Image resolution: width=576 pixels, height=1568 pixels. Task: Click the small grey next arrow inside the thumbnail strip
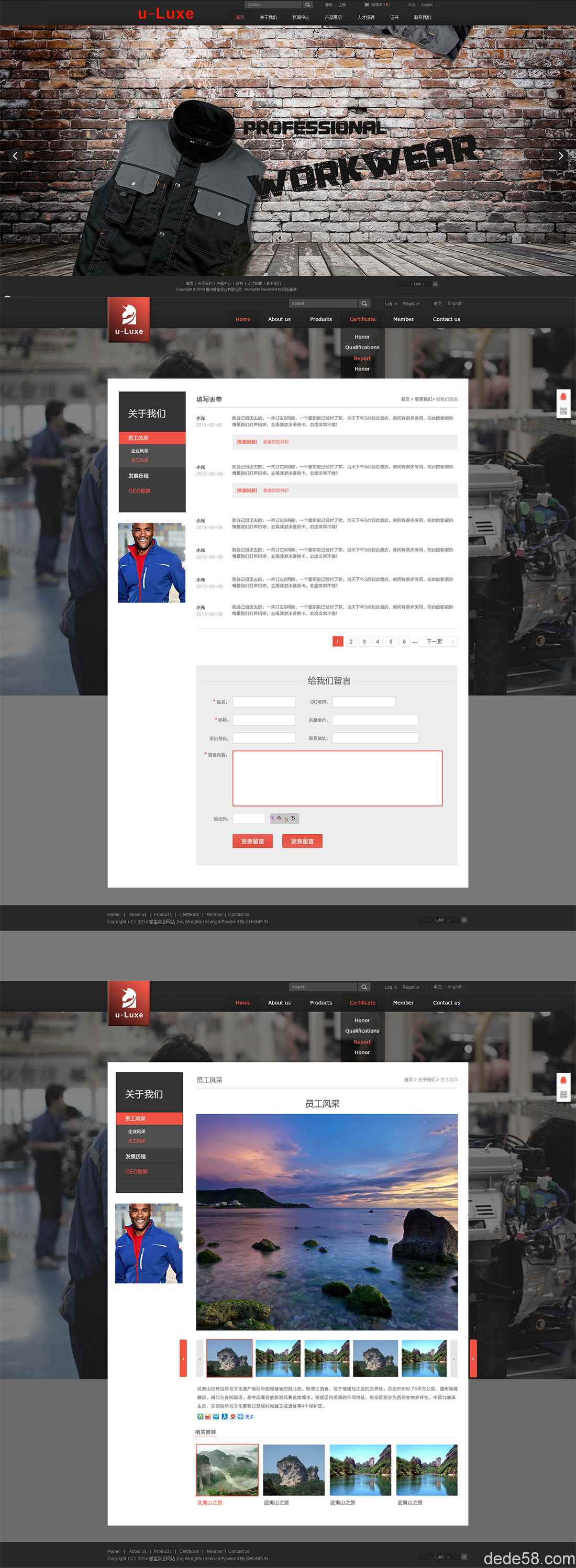[x=453, y=1358]
